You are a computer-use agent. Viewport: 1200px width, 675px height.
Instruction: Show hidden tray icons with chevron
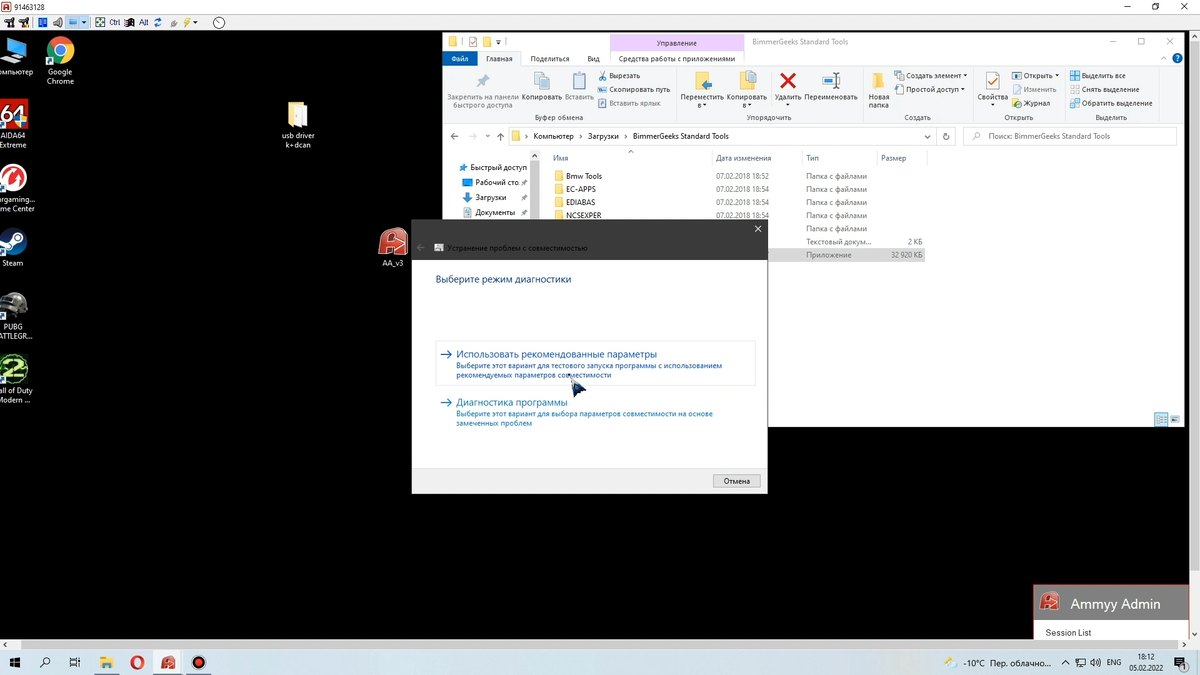pyautogui.click(x=1064, y=662)
